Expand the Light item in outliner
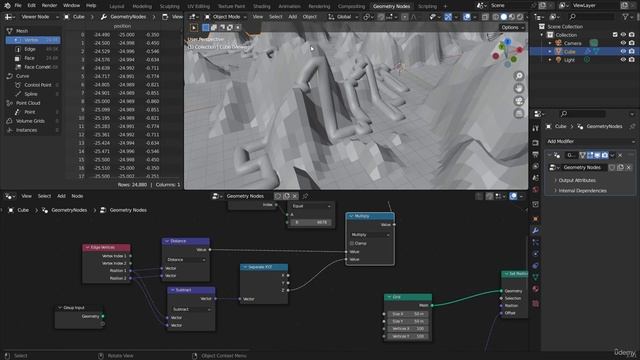 550,60
